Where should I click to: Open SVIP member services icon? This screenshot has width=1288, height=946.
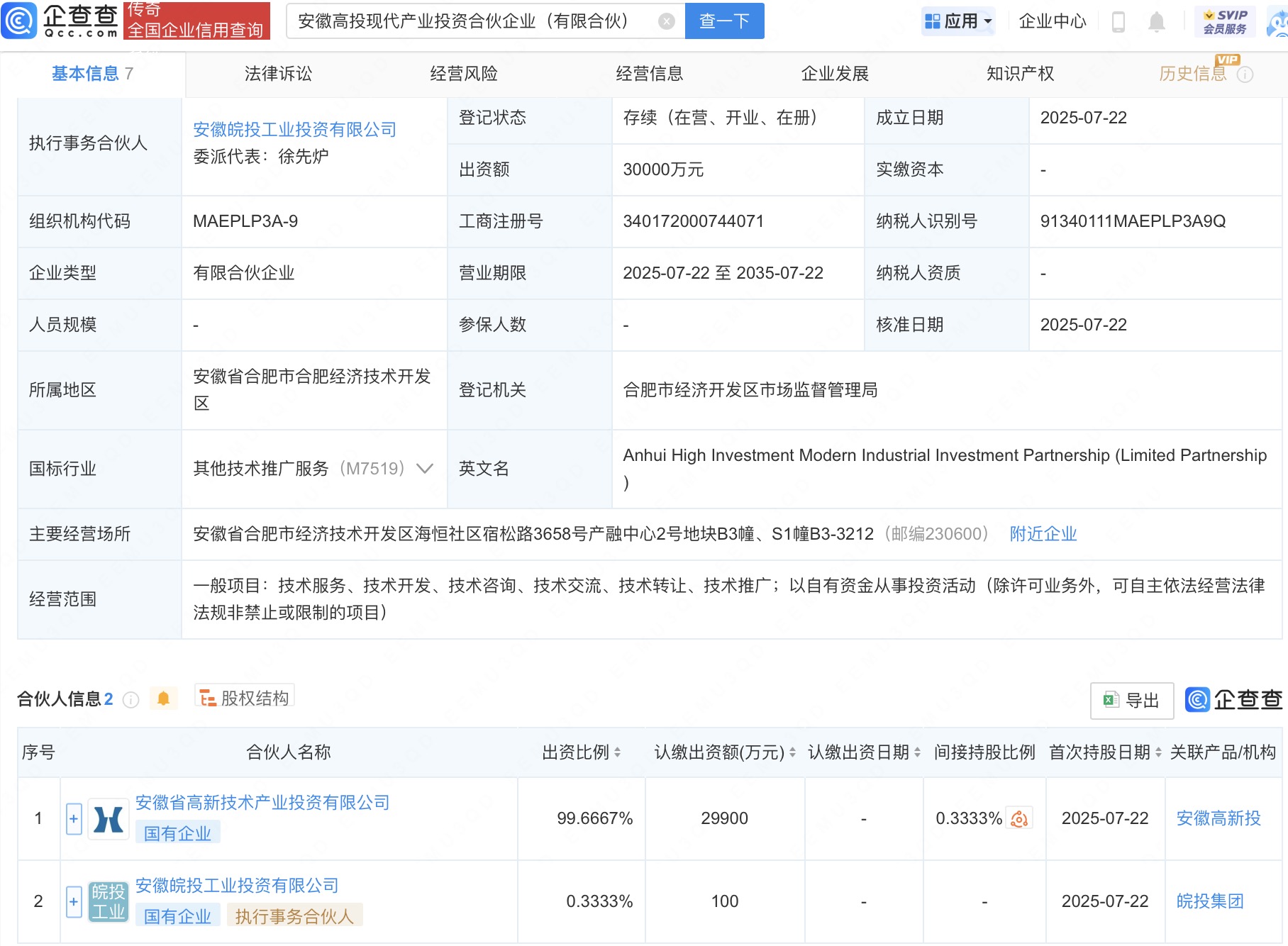[1225, 21]
